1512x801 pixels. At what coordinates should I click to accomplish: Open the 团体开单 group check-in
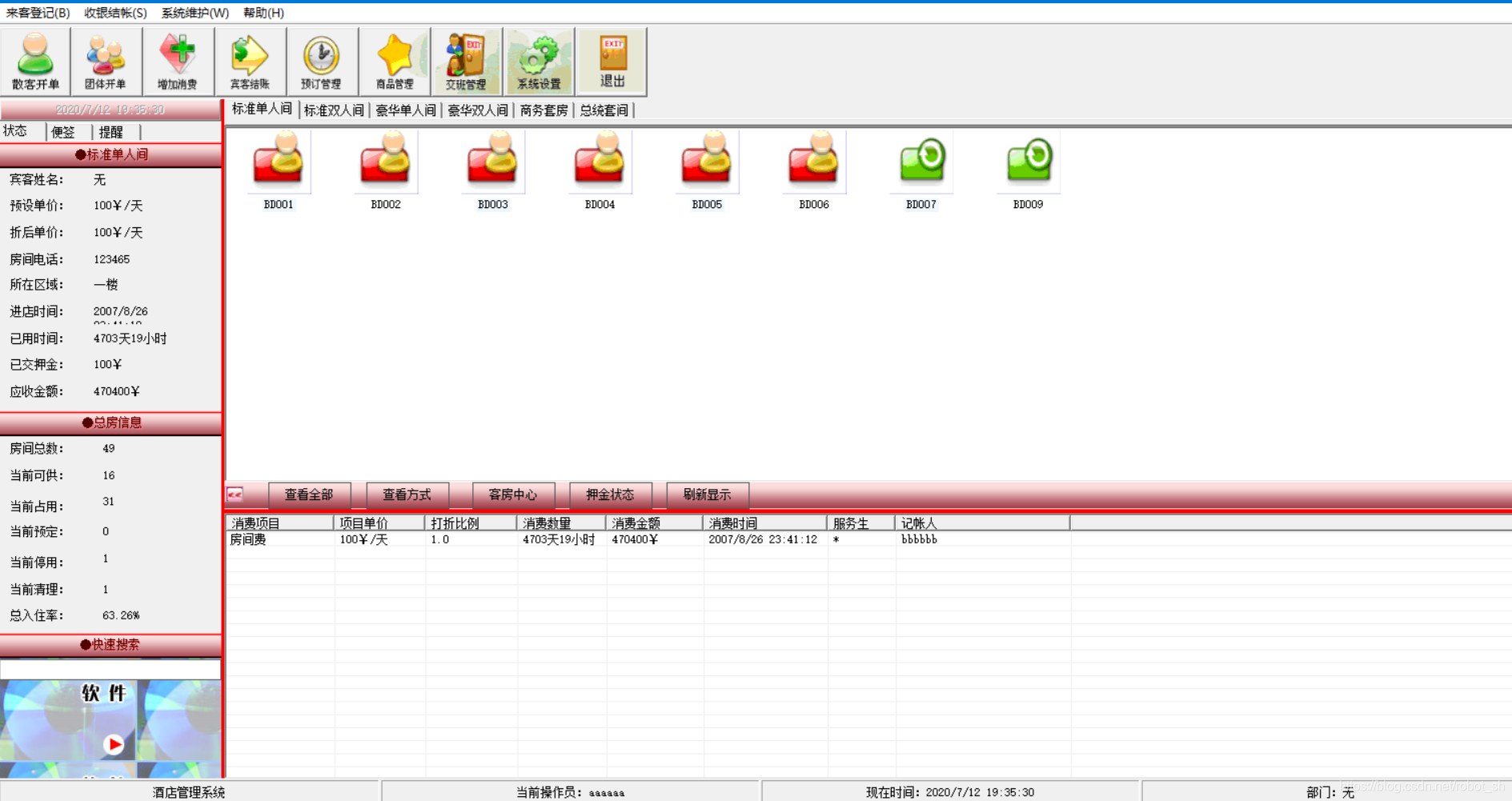click(x=106, y=62)
